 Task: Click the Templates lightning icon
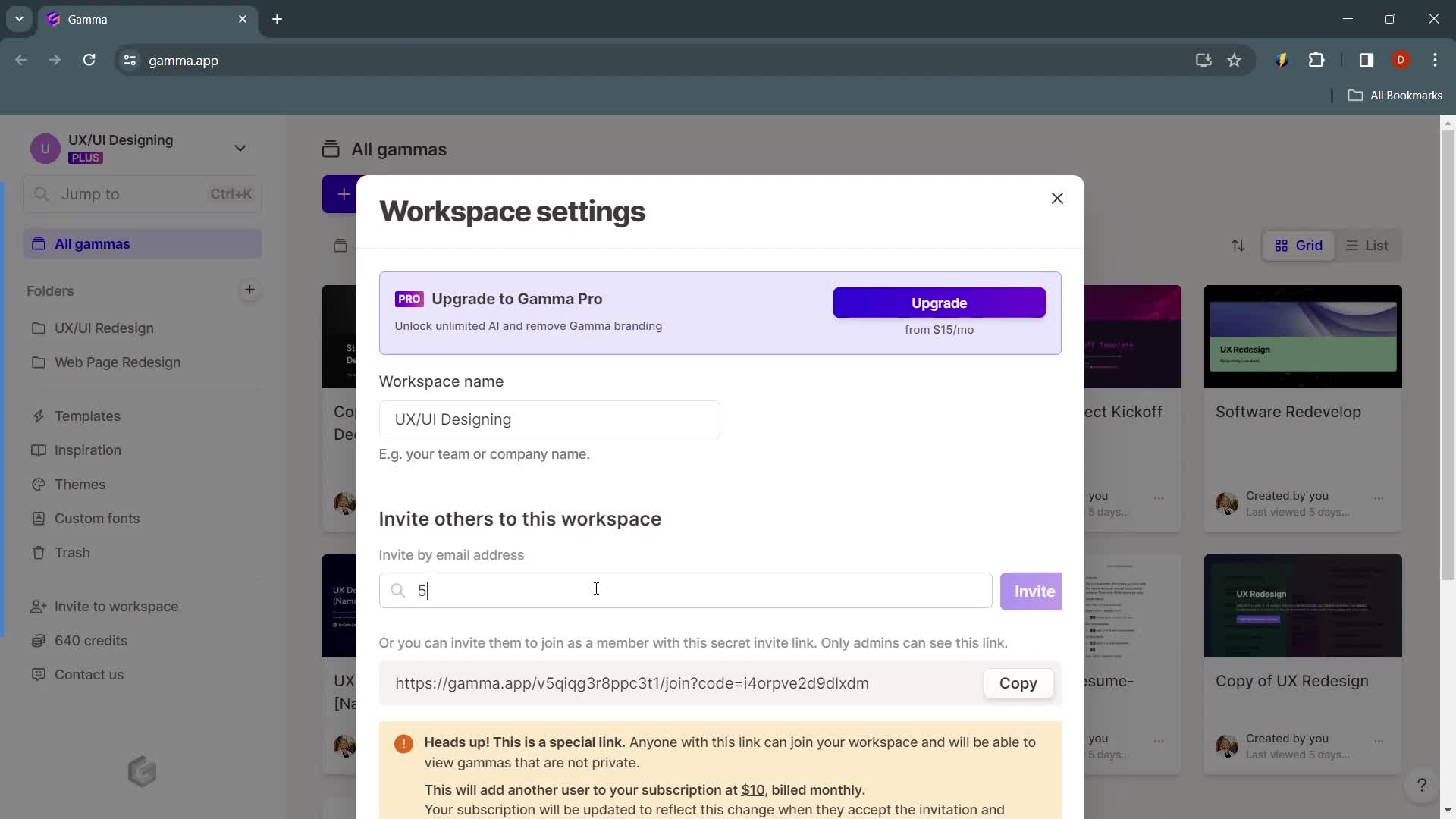coord(39,416)
